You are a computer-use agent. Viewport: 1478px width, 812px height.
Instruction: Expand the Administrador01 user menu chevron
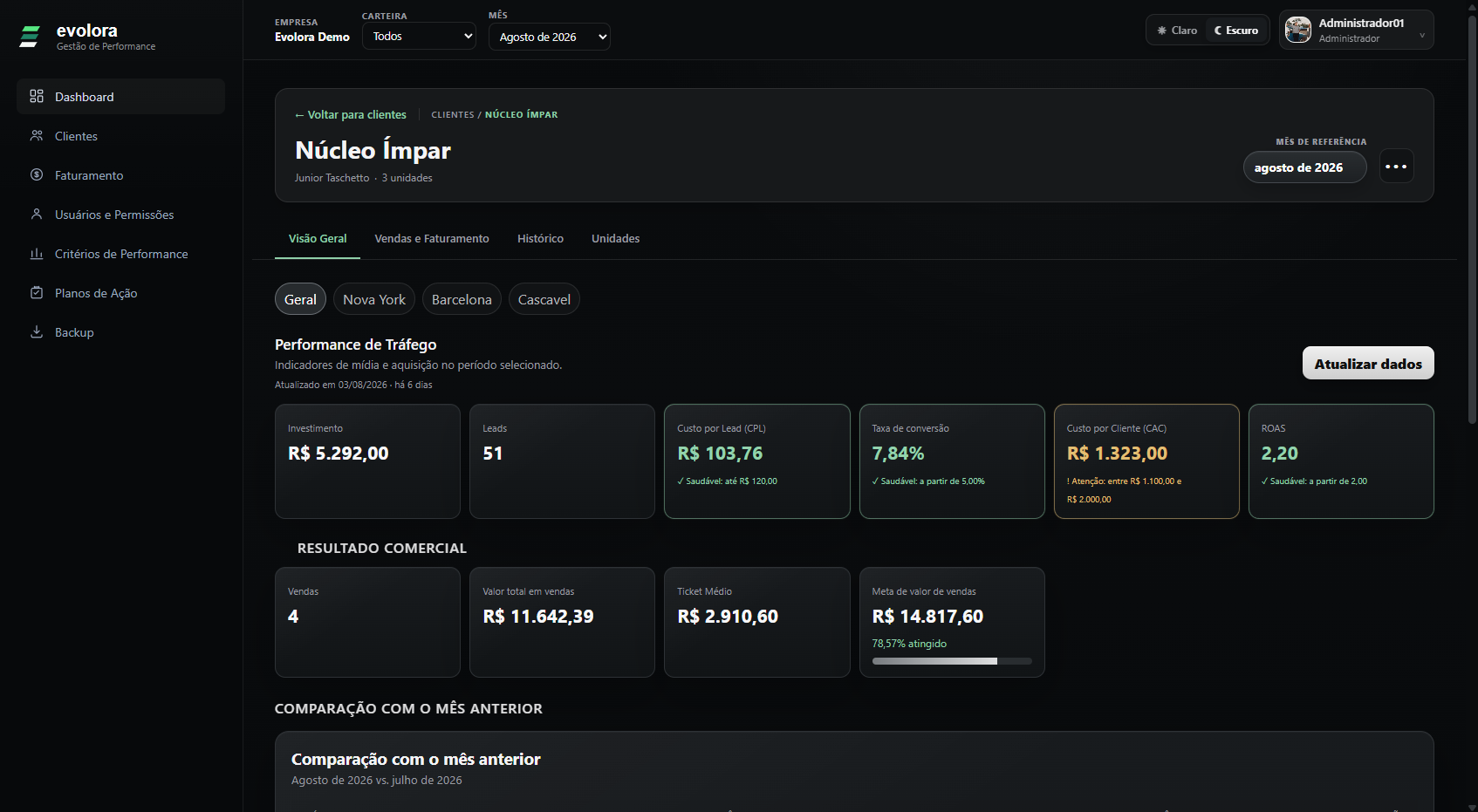(x=1422, y=35)
